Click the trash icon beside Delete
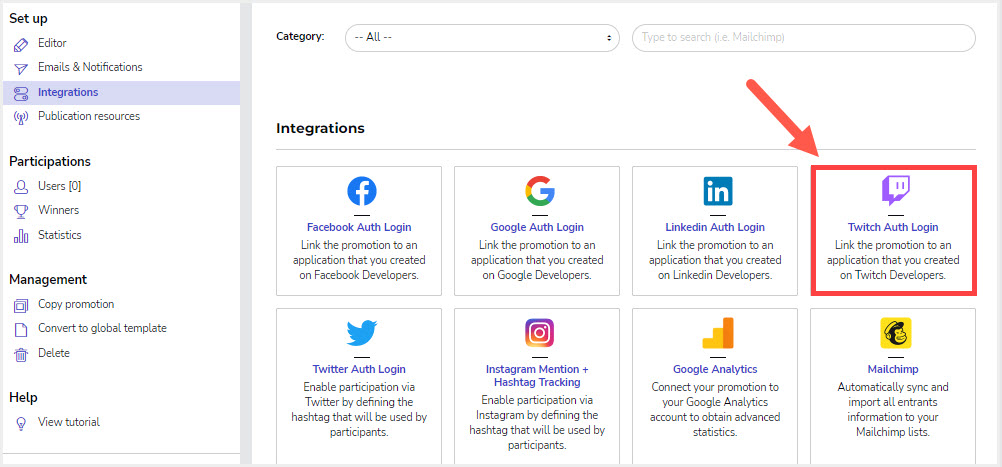This screenshot has width=1002, height=467. click(x=21, y=354)
